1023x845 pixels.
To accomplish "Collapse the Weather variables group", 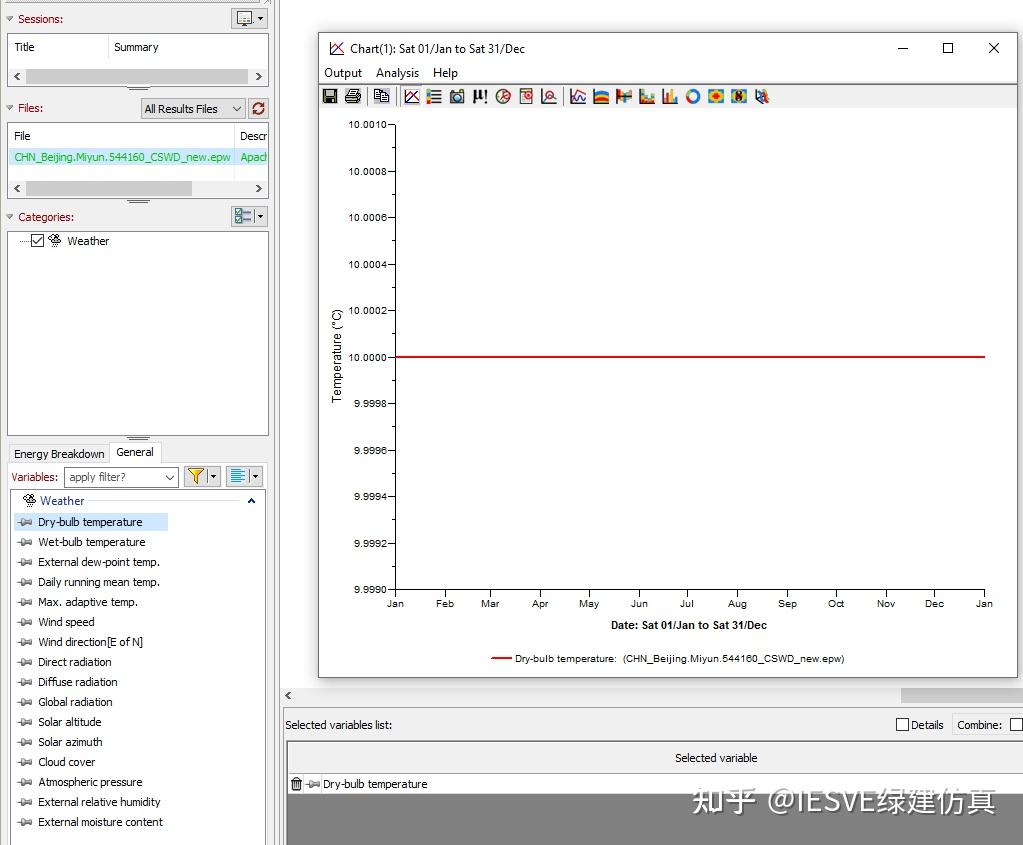I will point(251,501).
